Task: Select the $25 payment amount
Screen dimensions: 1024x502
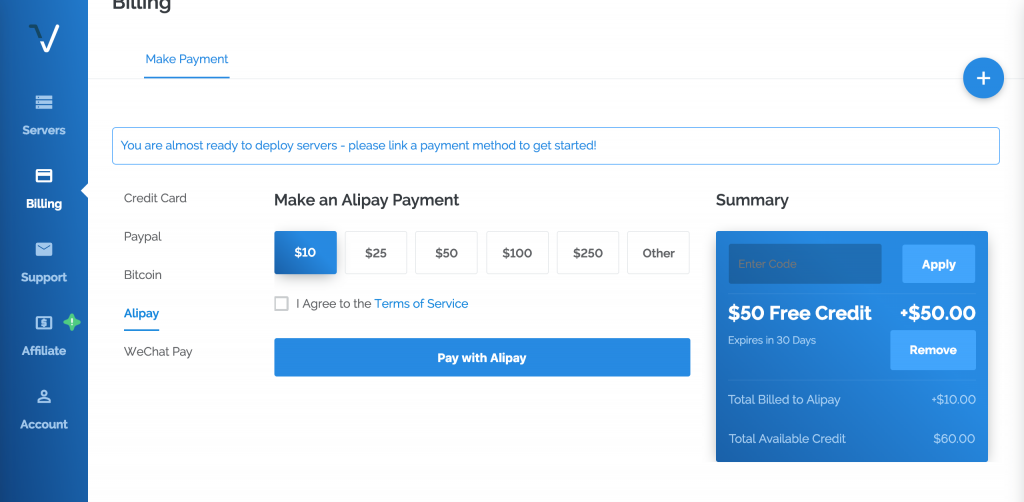Action: 376,253
